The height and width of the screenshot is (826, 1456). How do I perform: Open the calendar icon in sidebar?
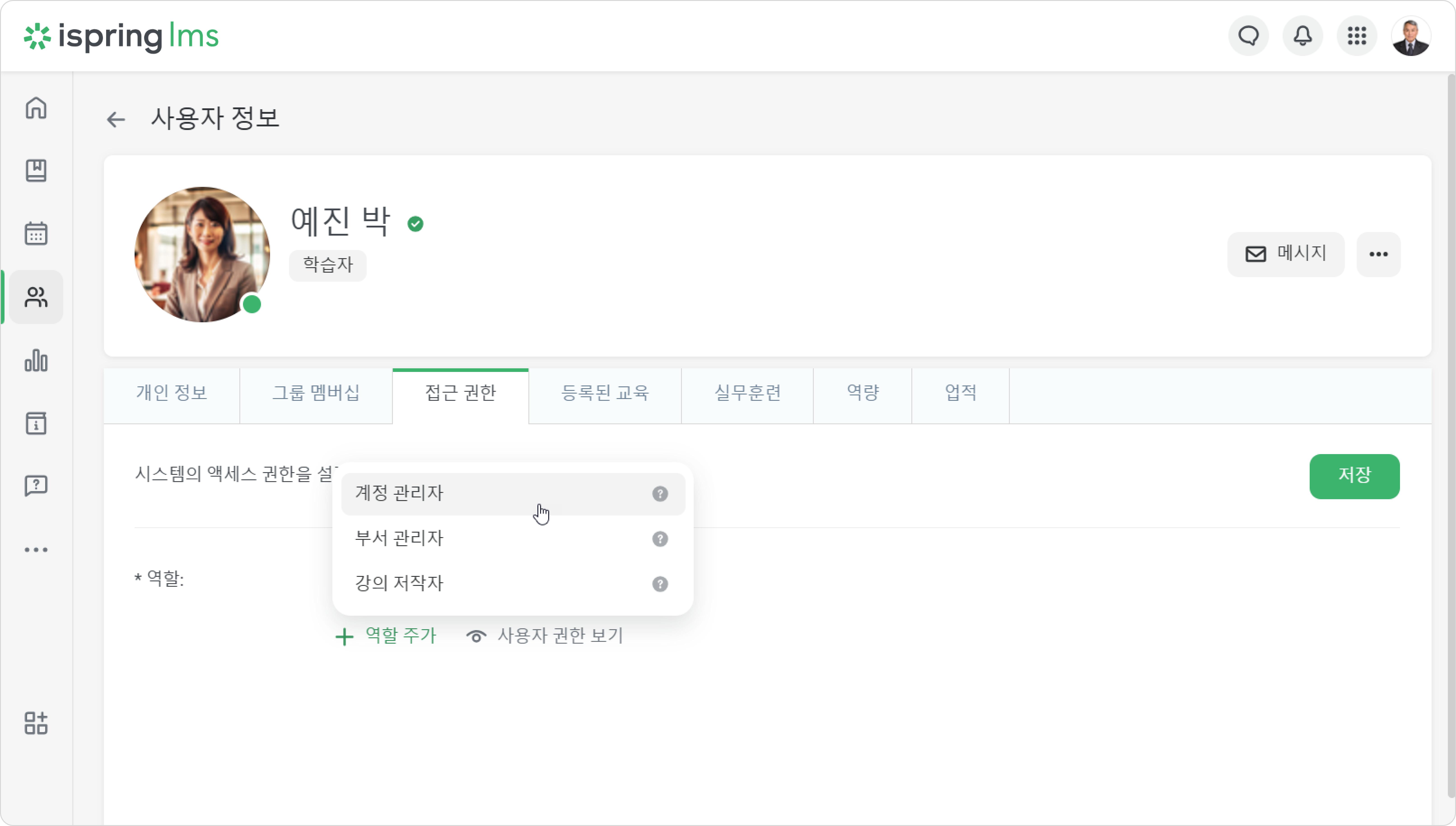pos(36,233)
